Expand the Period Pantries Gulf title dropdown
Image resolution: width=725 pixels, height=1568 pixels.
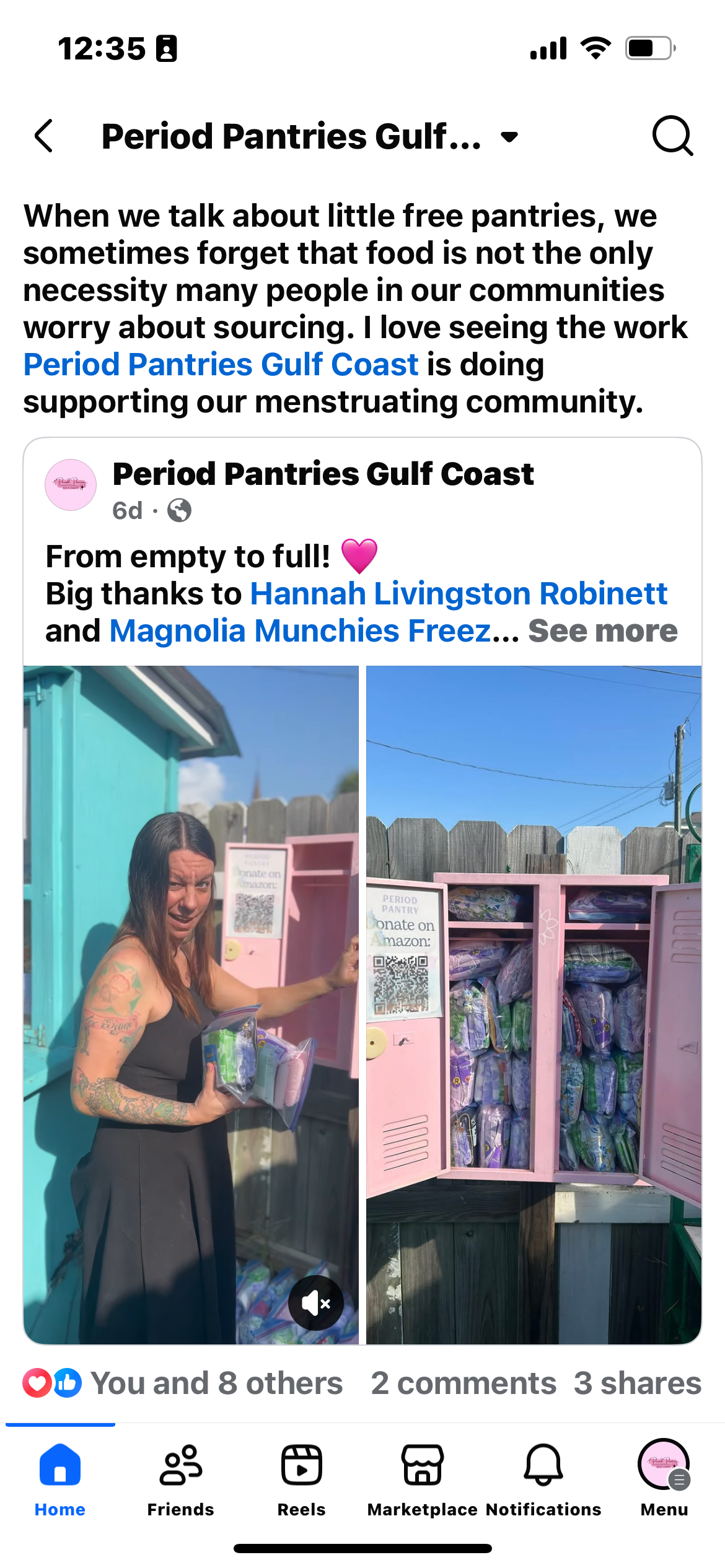509,137
